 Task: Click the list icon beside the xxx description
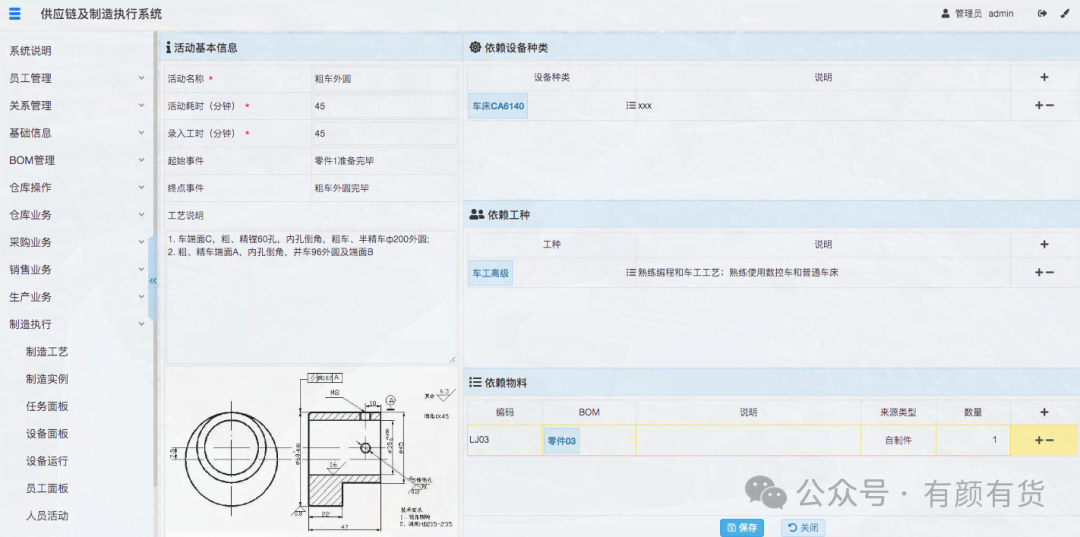click(631, 106)
